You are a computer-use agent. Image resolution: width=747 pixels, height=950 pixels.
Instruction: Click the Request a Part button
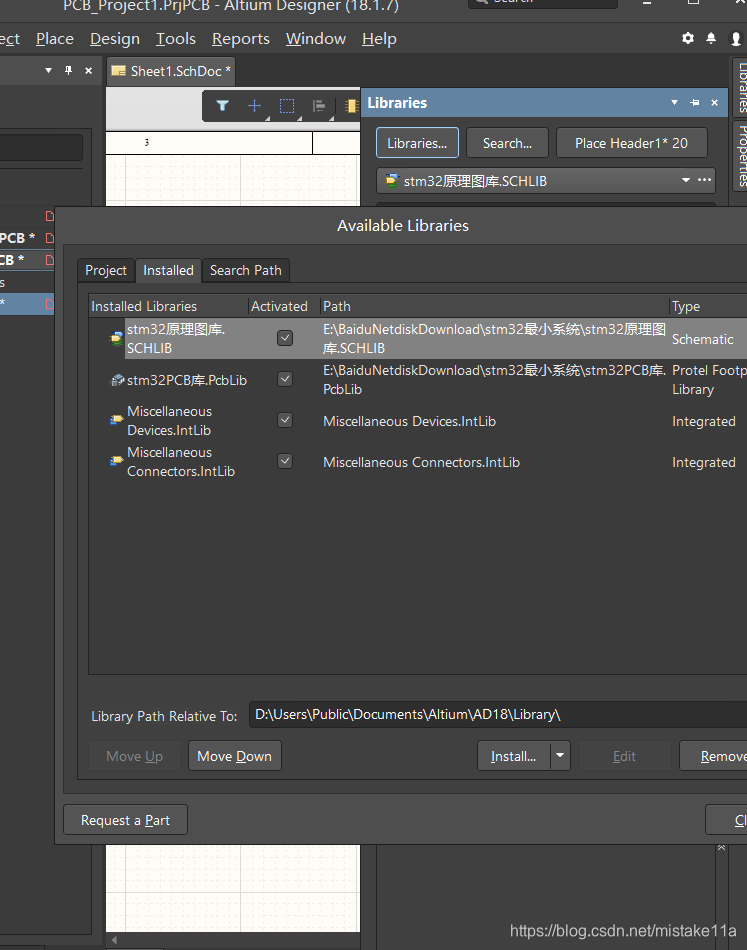click(125, 820)
